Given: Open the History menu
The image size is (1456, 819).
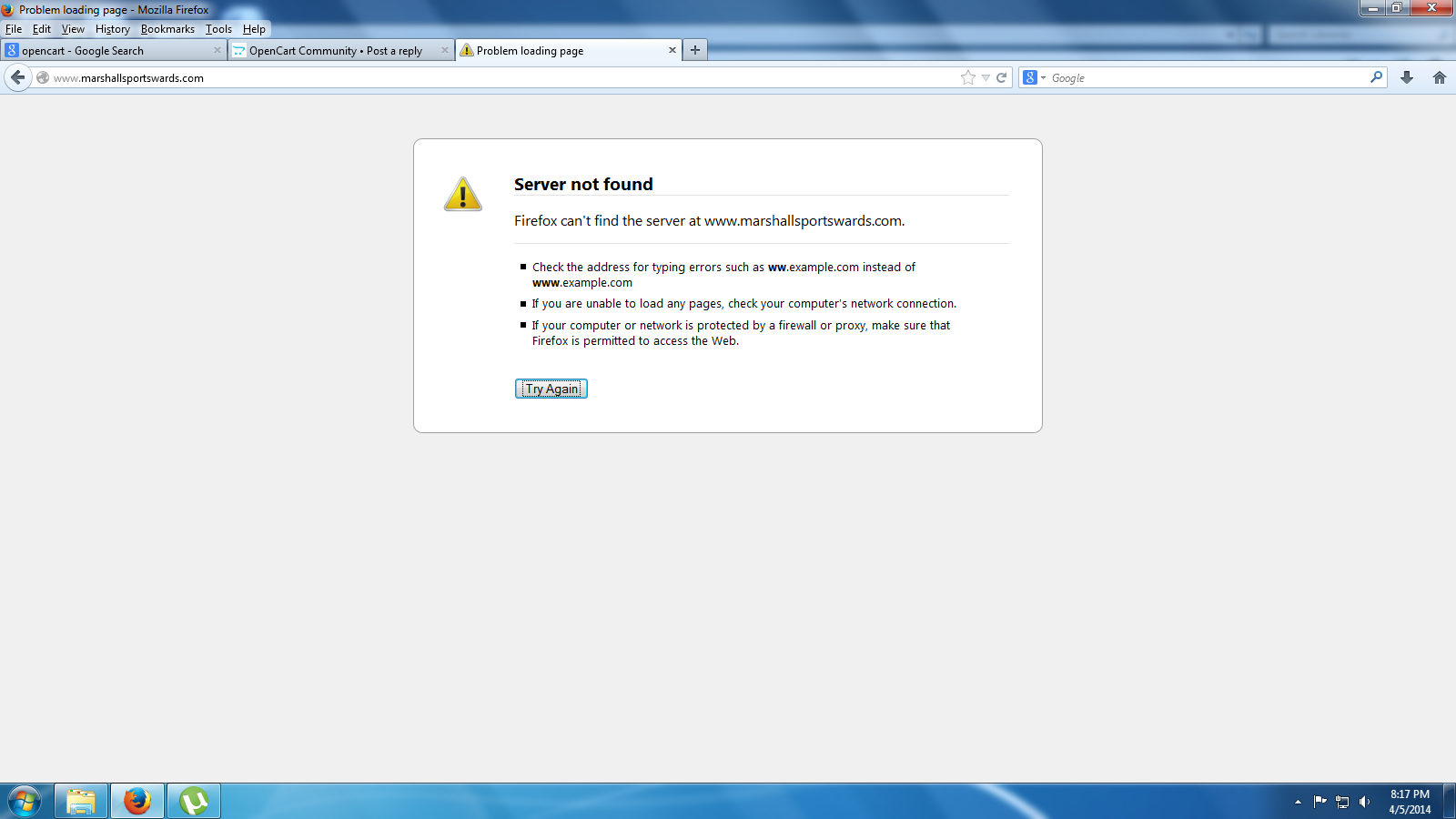Looking at the screenshot, I should (113, 29).
